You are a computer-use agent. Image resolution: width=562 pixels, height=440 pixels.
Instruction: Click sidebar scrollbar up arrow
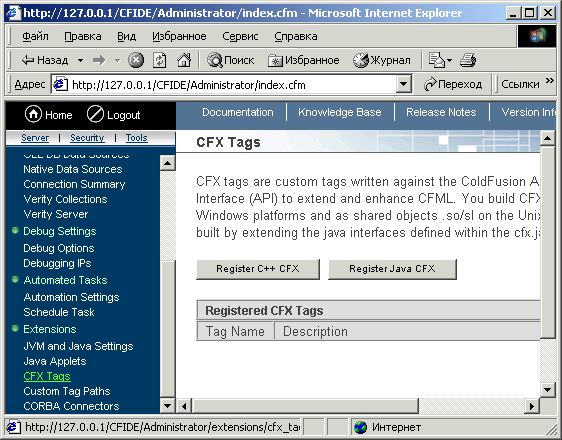(x=167, y=163)
